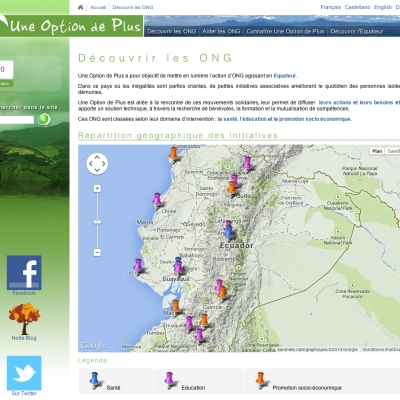Screen dimensions: 400x400
Task: Zoom in with map plus button
Action: 97,189
